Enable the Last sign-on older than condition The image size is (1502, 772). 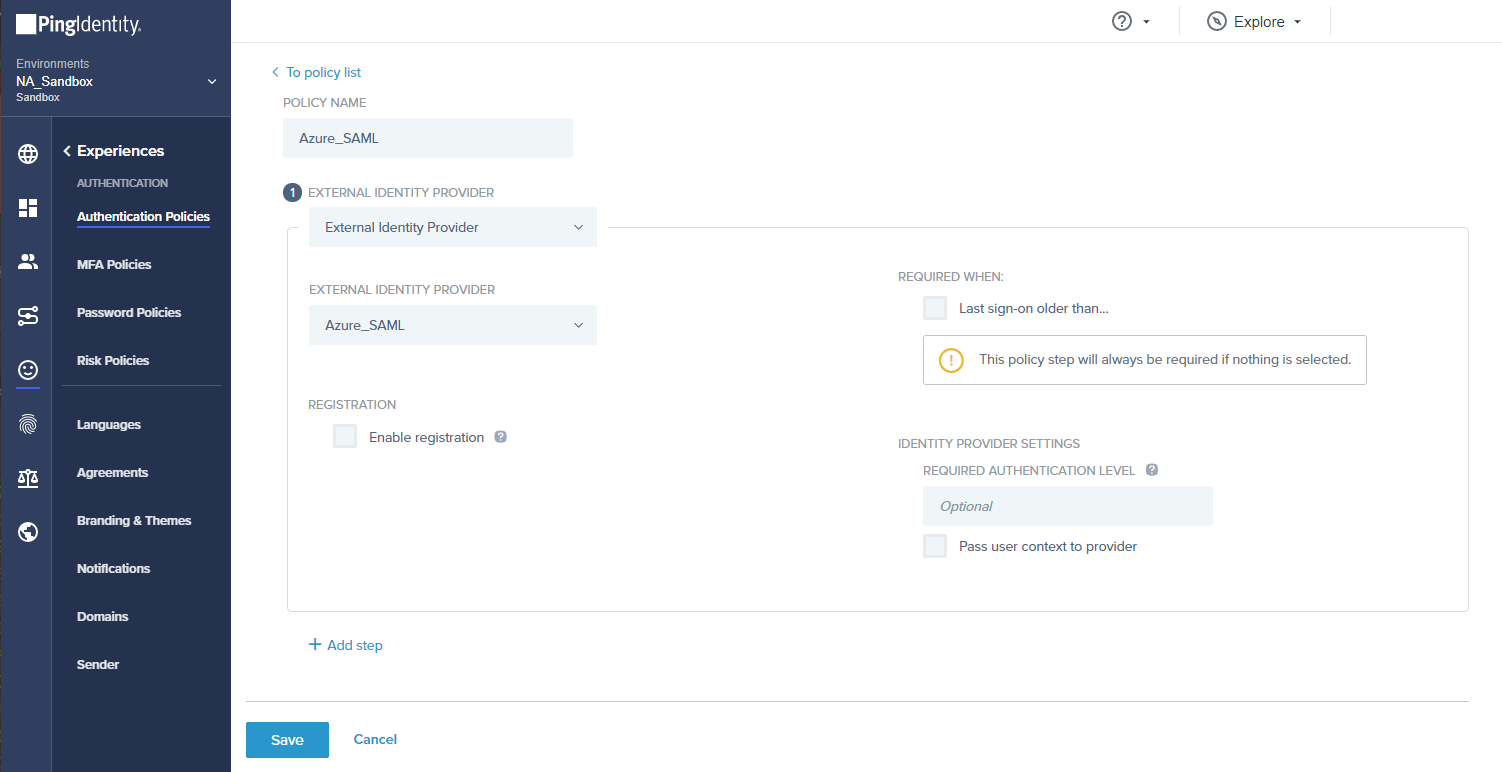pyautogui.click(x=934, y=307)
